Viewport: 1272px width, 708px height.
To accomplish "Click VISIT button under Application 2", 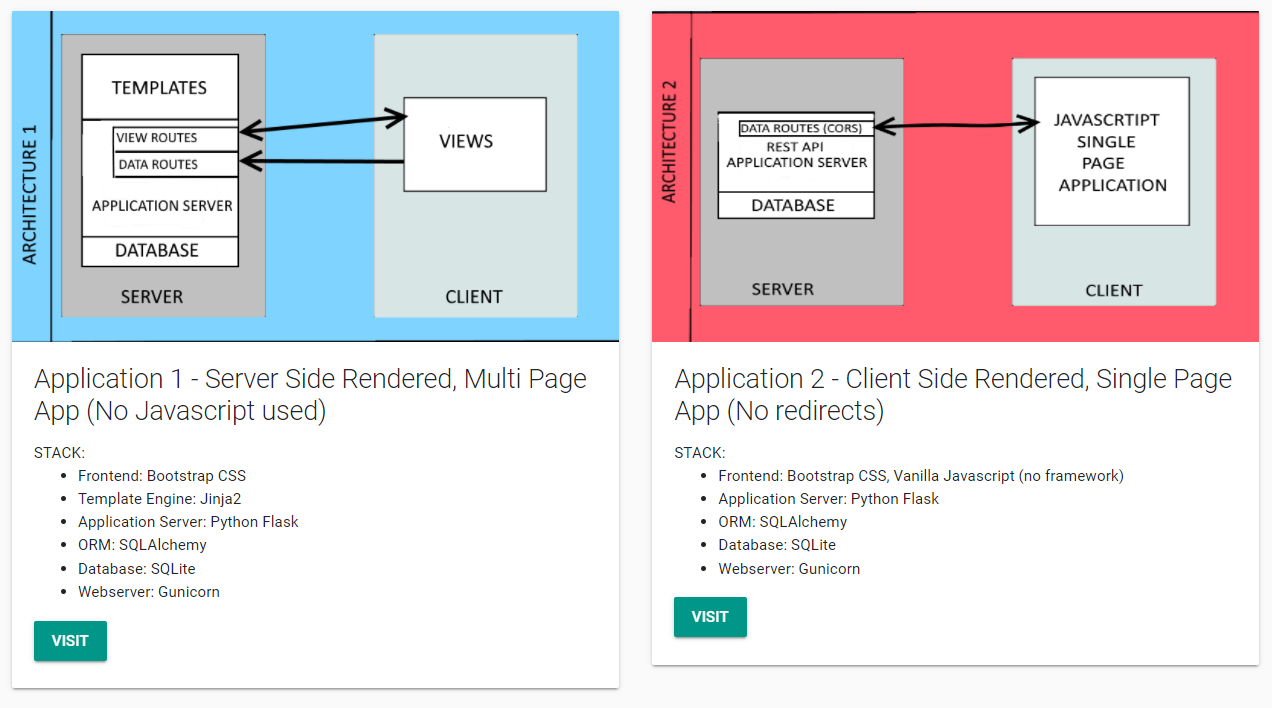I will point(710,617).
